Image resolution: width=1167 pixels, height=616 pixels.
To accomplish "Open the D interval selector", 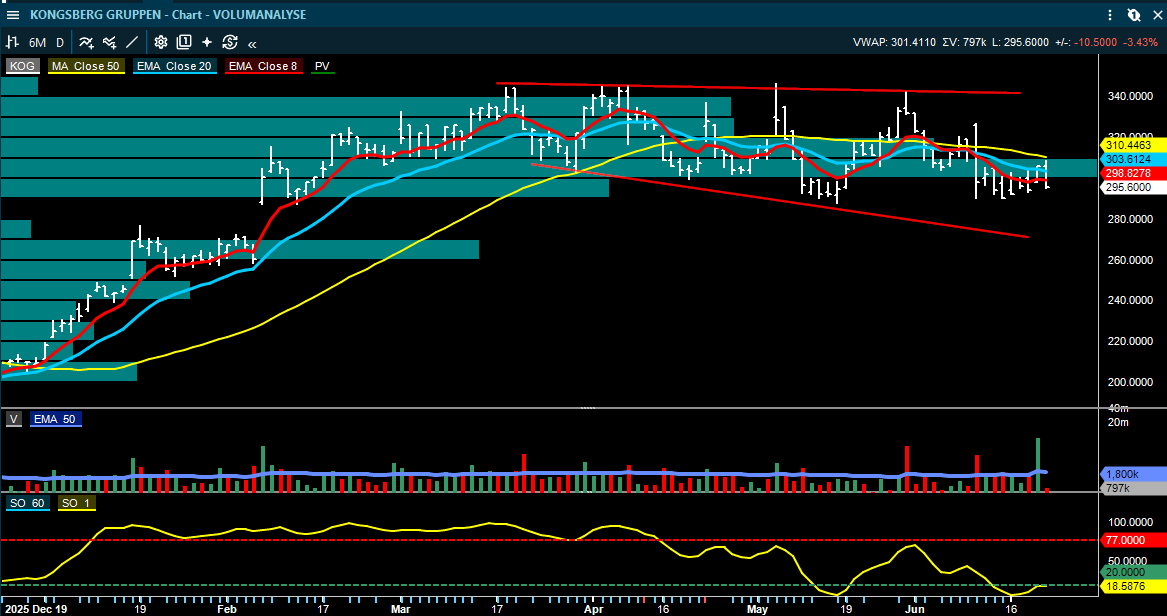I will click(x=60, y=42).
